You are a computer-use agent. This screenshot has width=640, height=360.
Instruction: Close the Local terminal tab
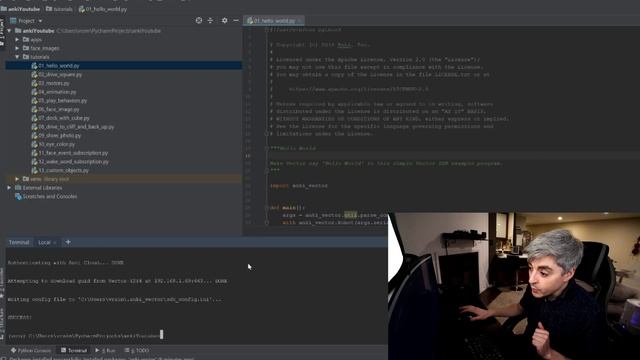coord(55,242)
